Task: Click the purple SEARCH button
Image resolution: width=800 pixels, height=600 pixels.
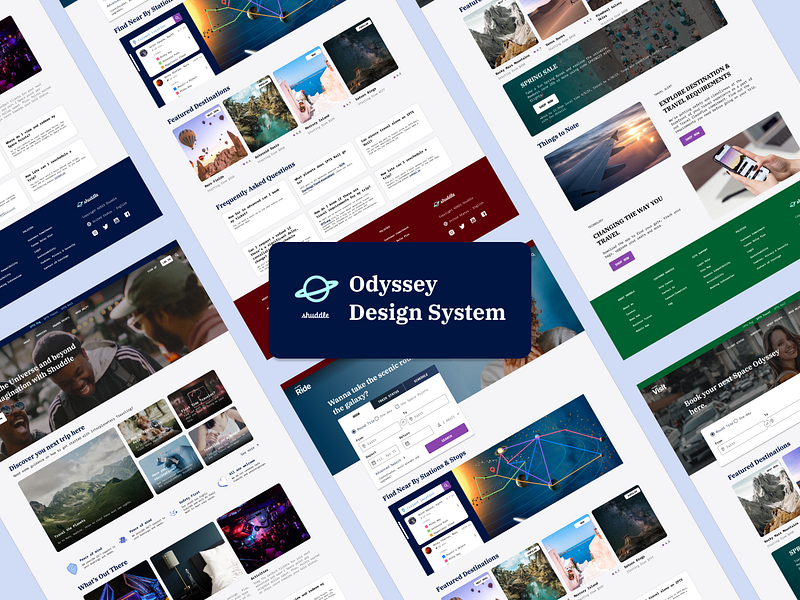Action: pyautogui.click(x=447, y=438)
